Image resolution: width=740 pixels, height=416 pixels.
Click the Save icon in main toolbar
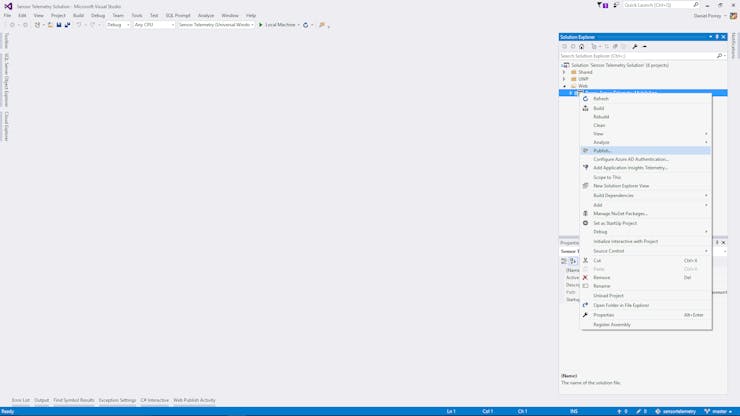(x=59, y=25)
